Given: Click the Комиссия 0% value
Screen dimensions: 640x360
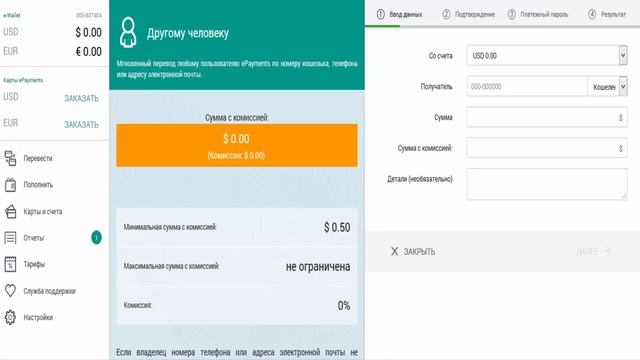Looking at the screenshot, I should click(344, 305).
